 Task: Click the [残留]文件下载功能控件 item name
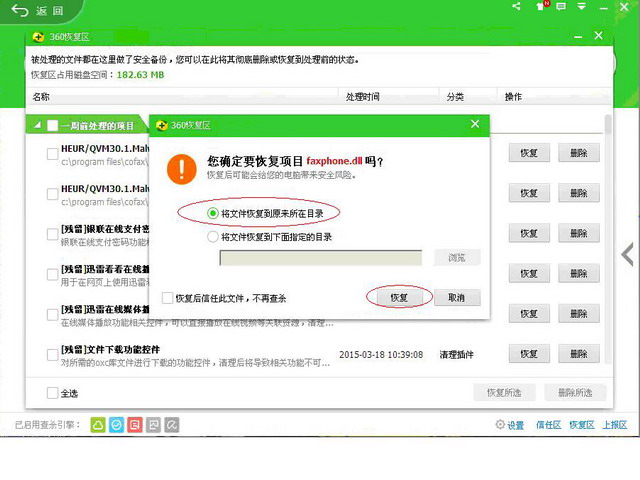click(110, 349)
